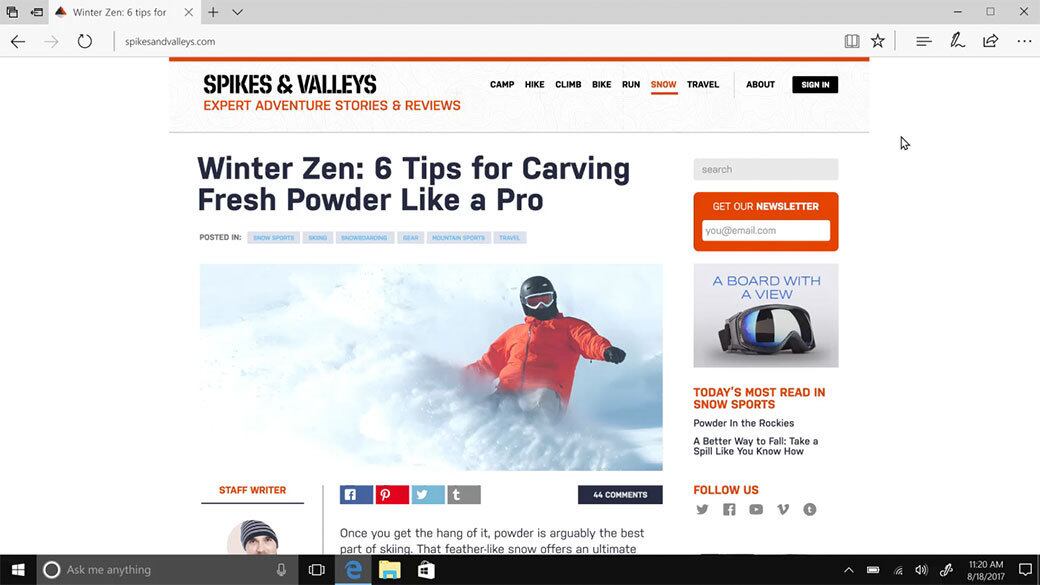Open Vimeo icon under Follow Us

pyautogui.click(x=783, y=509)
